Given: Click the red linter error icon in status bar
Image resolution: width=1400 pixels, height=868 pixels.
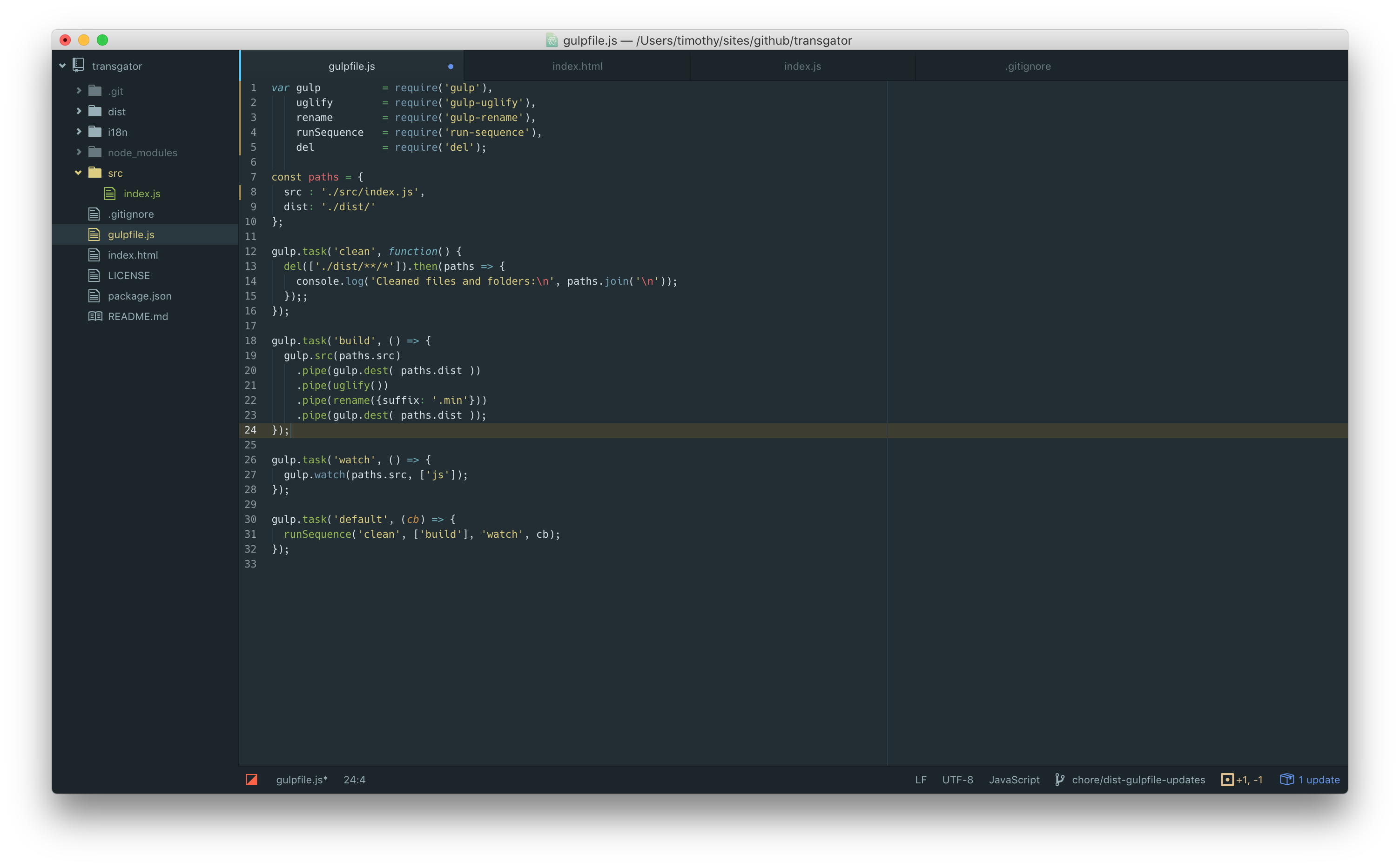Looking at the screenshot, I should 251,779.
